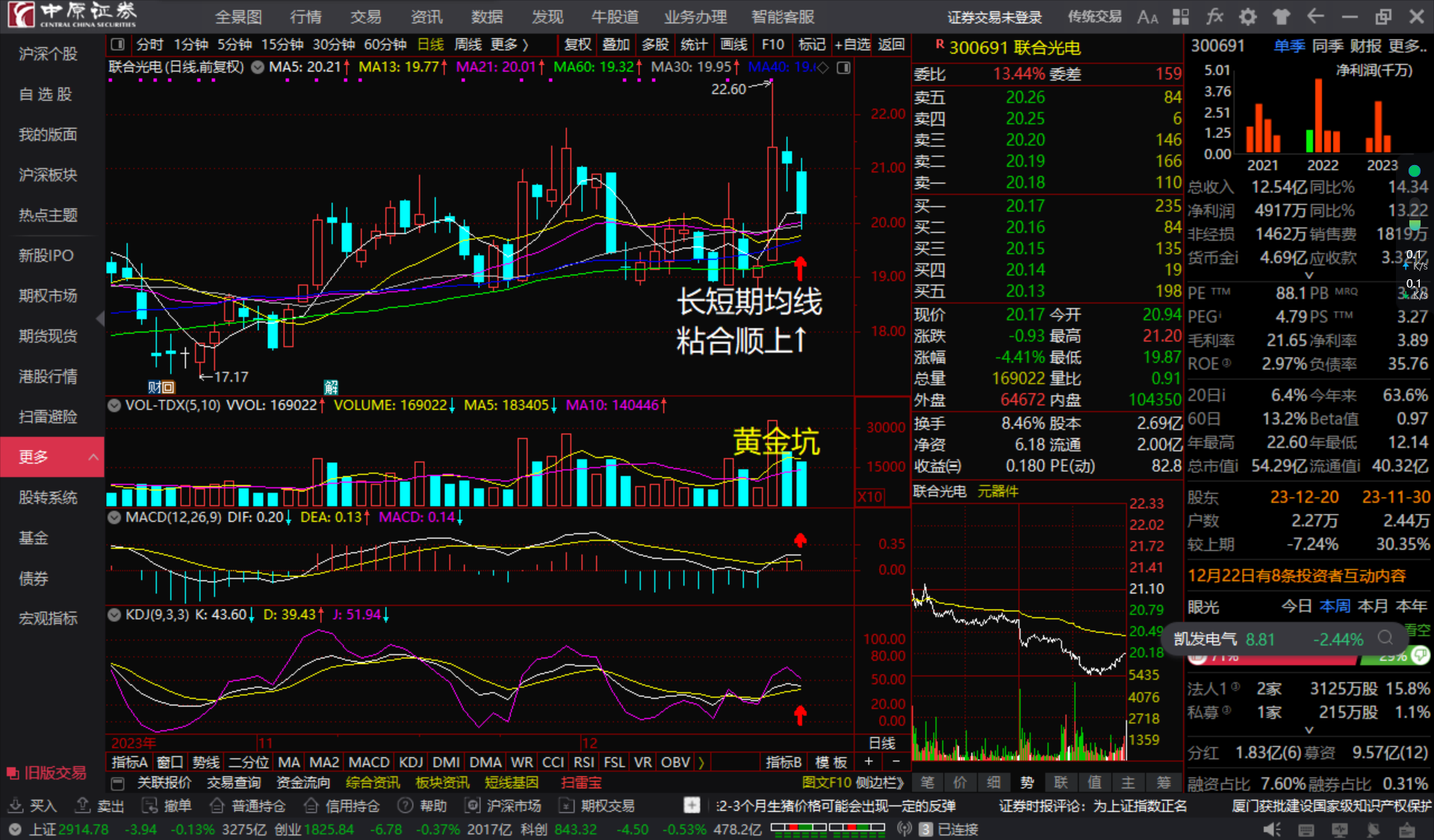Open the skin (T-shirt) theme icon
Viewport: 1434px width, 840px height.
[x=1282, y=16]
